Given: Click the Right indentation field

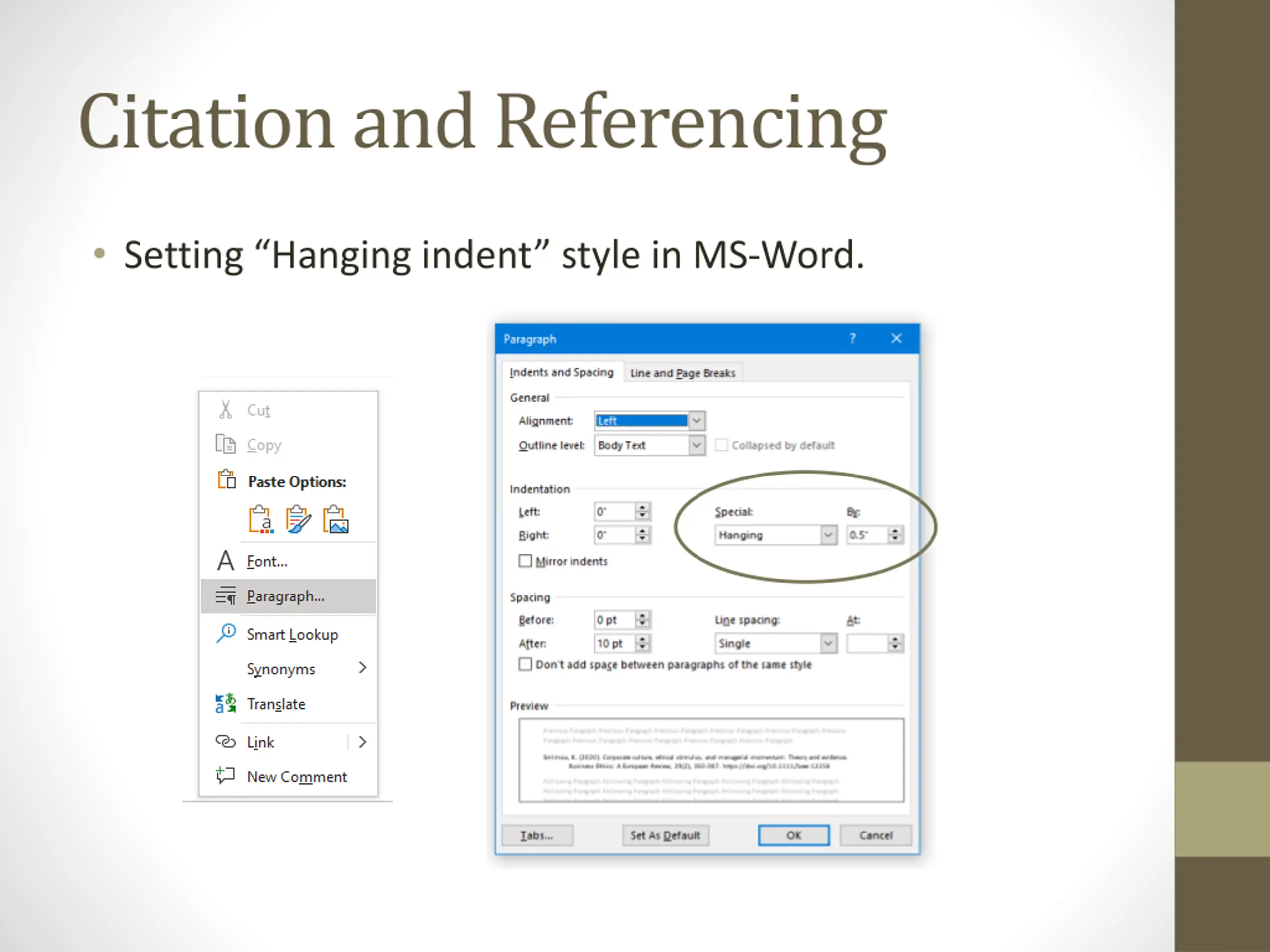Looking at the screenshot, I should coord(615,535).
